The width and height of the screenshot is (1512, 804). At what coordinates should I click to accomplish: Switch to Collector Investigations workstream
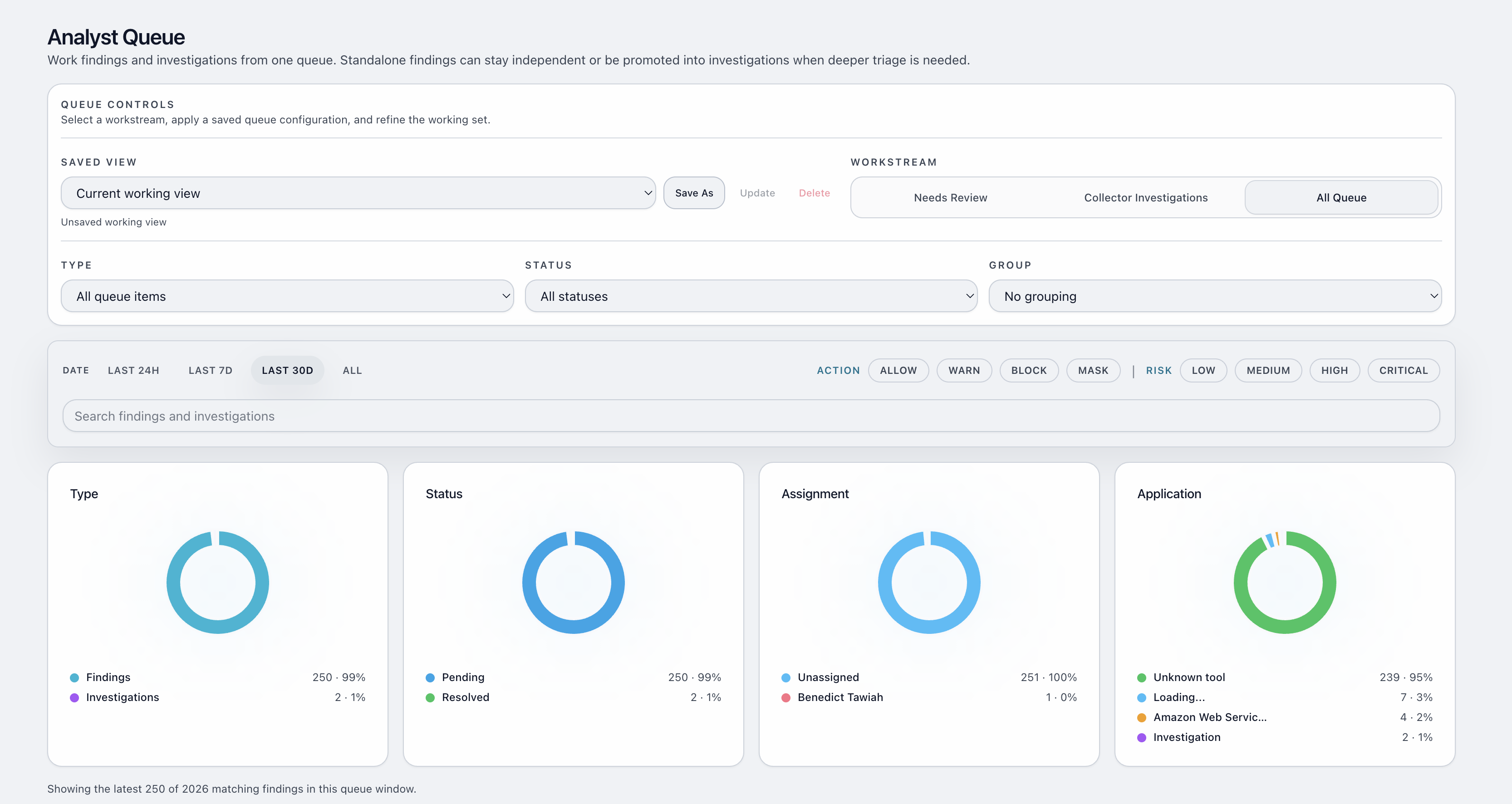pos(1145,198)
